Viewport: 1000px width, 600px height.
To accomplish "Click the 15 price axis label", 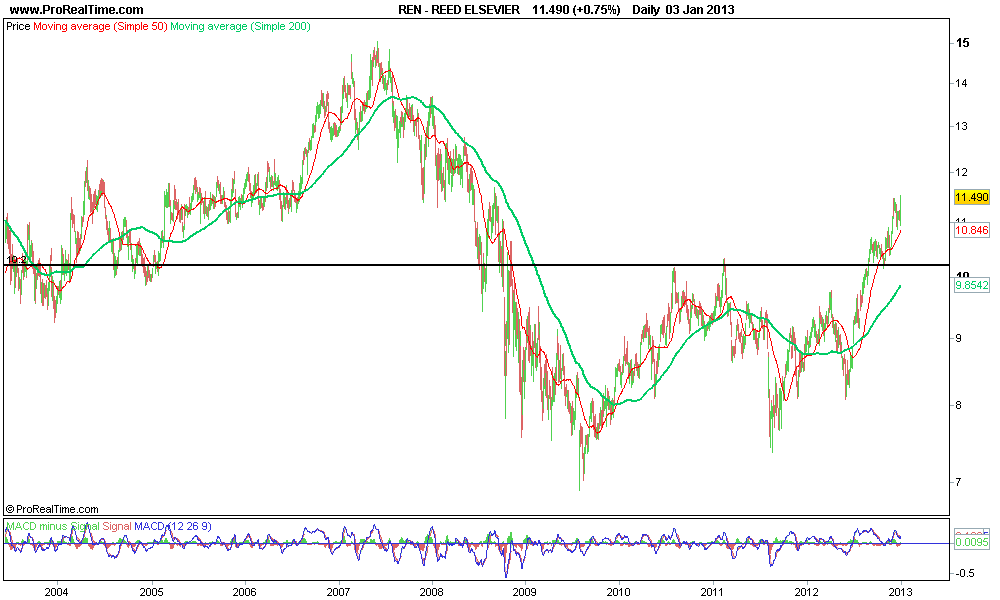I will [x=962, y=43].
